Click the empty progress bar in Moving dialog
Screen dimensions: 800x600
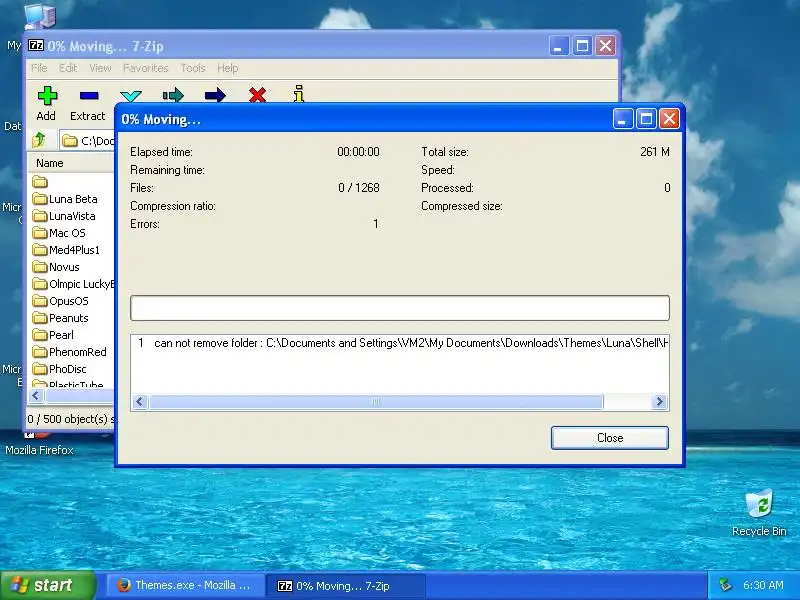pyautogui.click(x=400, y=308)
